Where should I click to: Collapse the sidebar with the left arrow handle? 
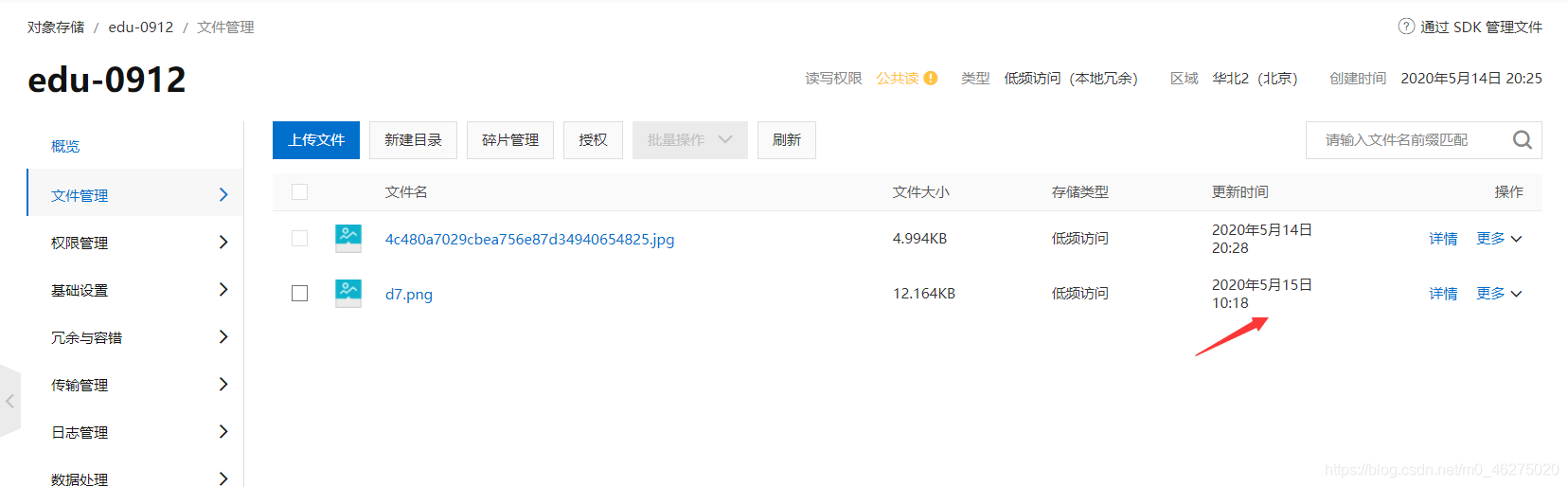point(9,401)
